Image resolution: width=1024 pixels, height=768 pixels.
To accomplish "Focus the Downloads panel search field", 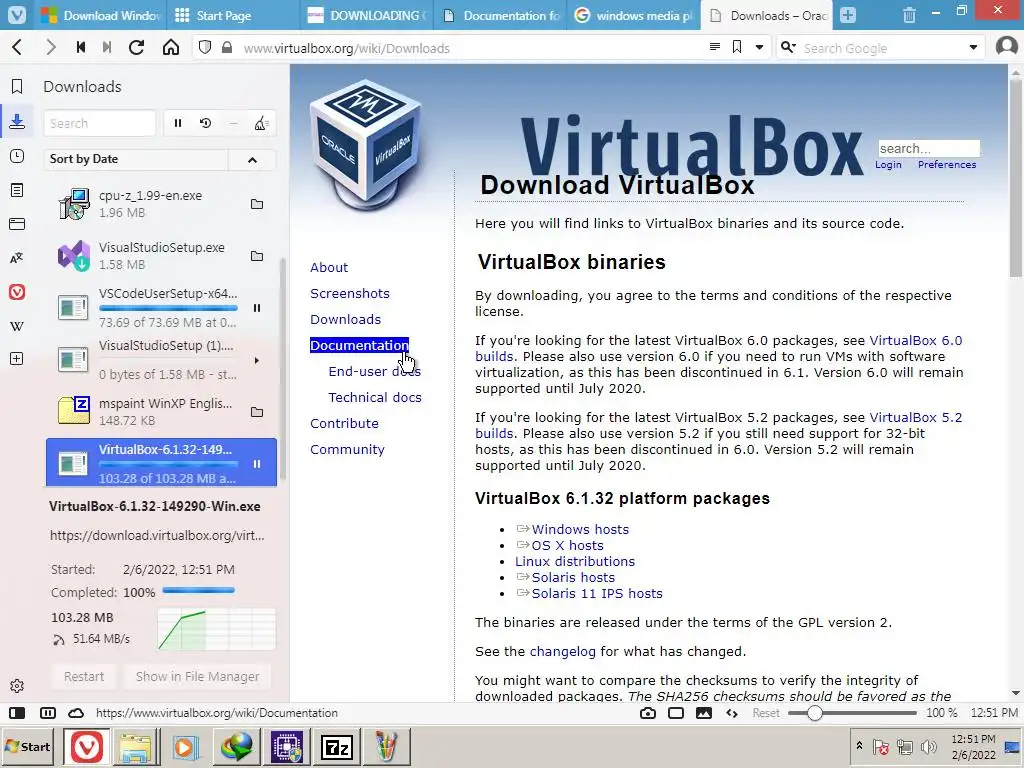I will point(99,123).
